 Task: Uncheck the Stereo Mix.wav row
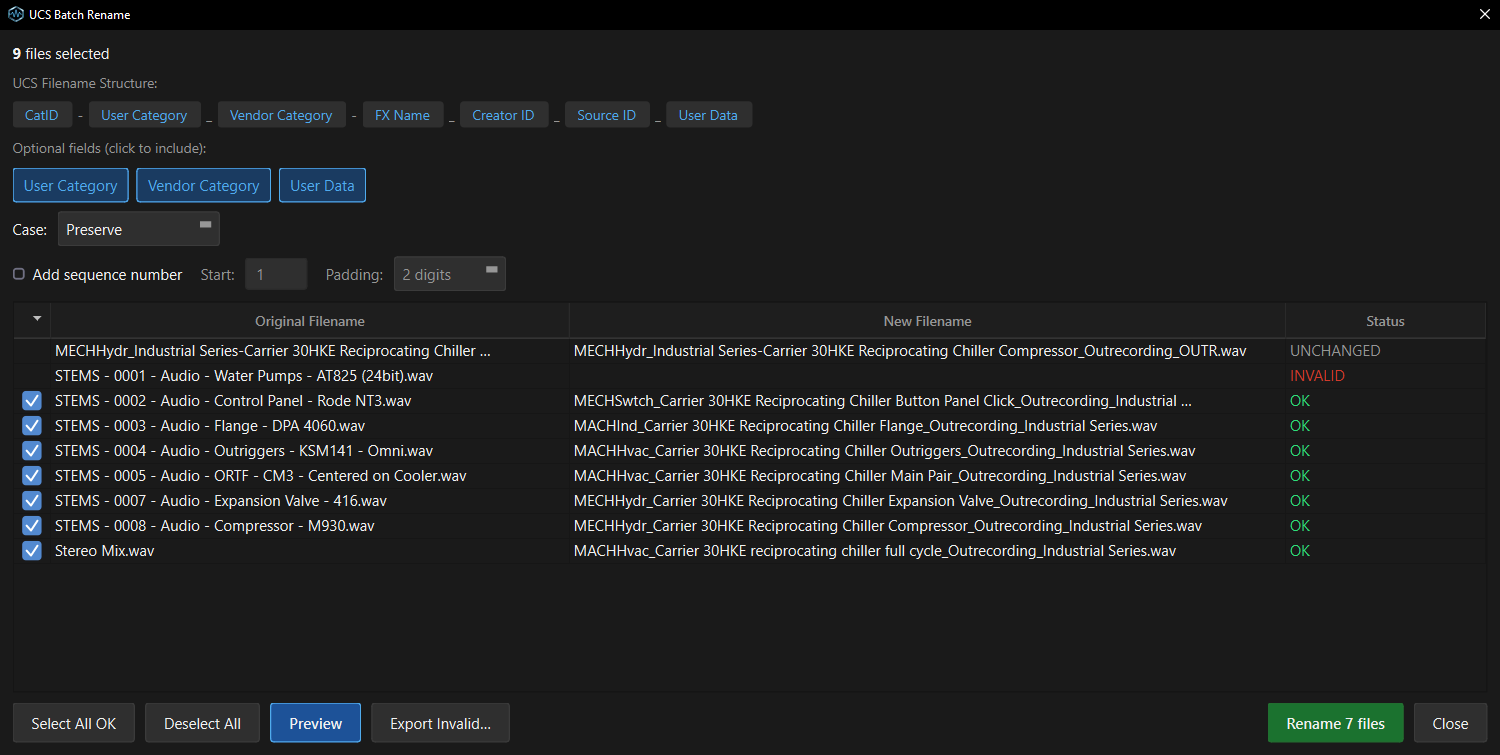[x=32, y=551]
